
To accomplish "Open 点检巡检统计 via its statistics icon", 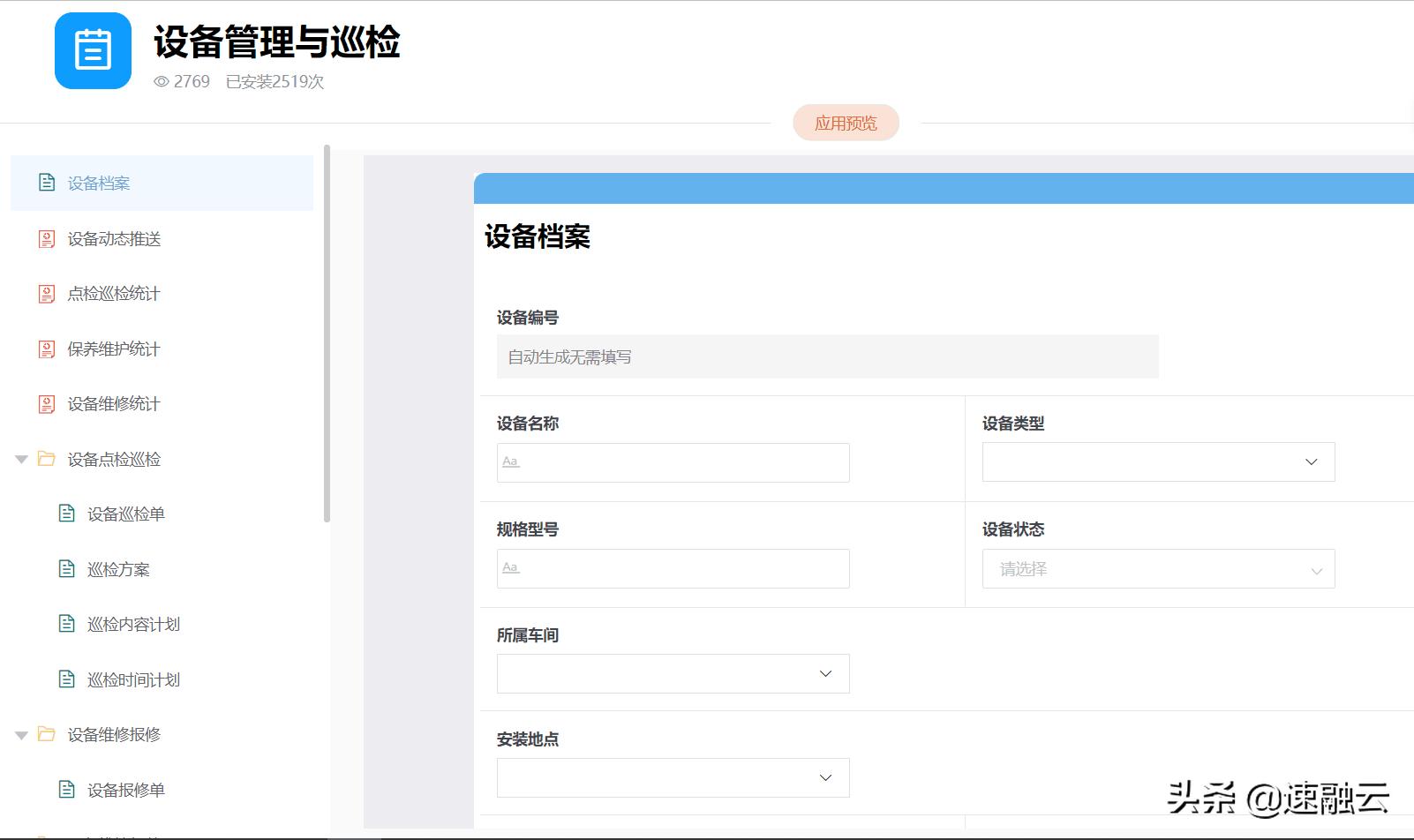I will pyautogui.click(x=47, y=293).
